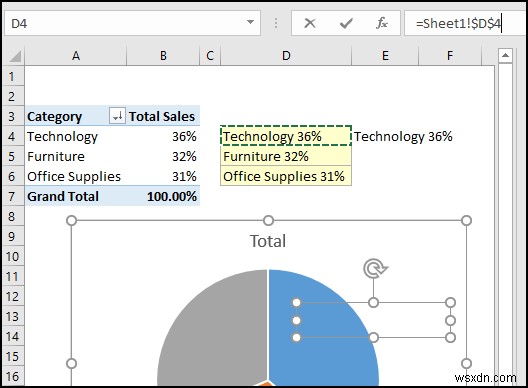The width and height of the screenshot is (528, 388).
Task: Click the formula bar options dots
Action: click(x=276, y=23)
